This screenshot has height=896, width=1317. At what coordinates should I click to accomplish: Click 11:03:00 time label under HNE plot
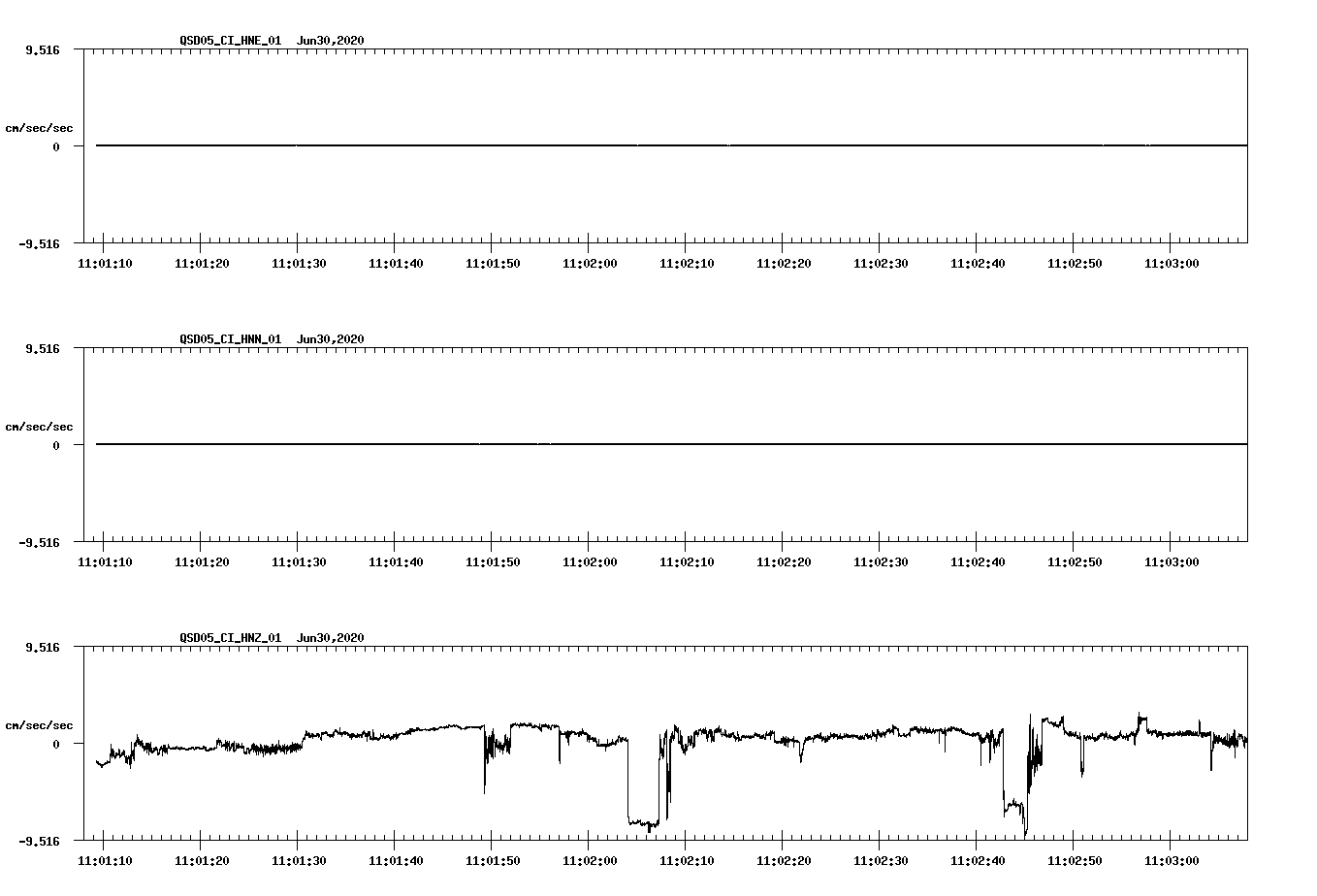coord(1172,264)
